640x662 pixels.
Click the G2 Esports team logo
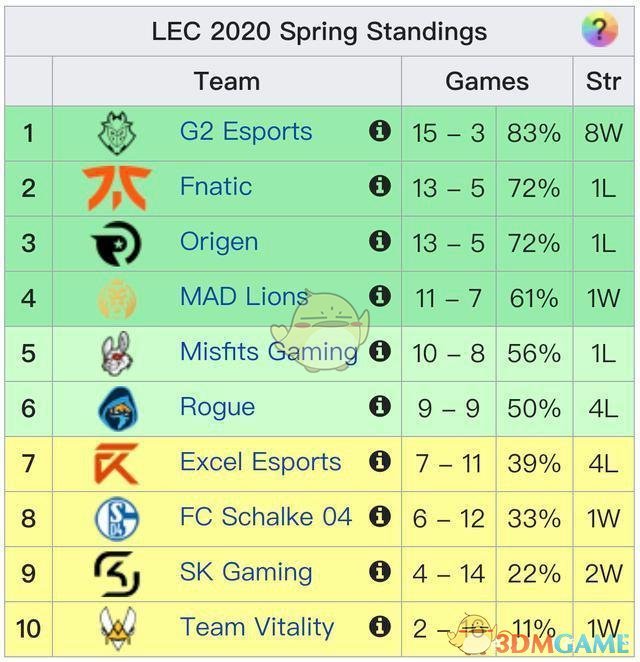117,133
